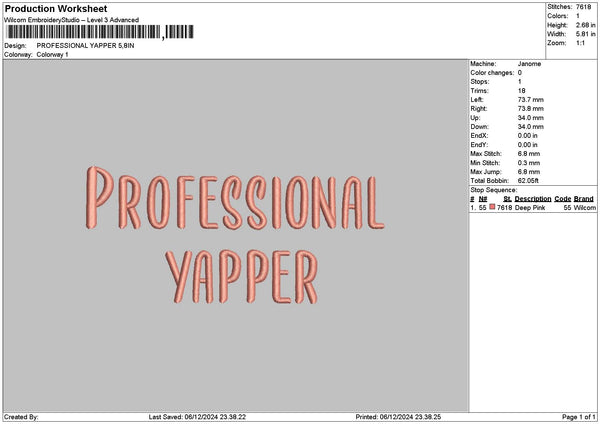Click the Code column header

[562, 199]
